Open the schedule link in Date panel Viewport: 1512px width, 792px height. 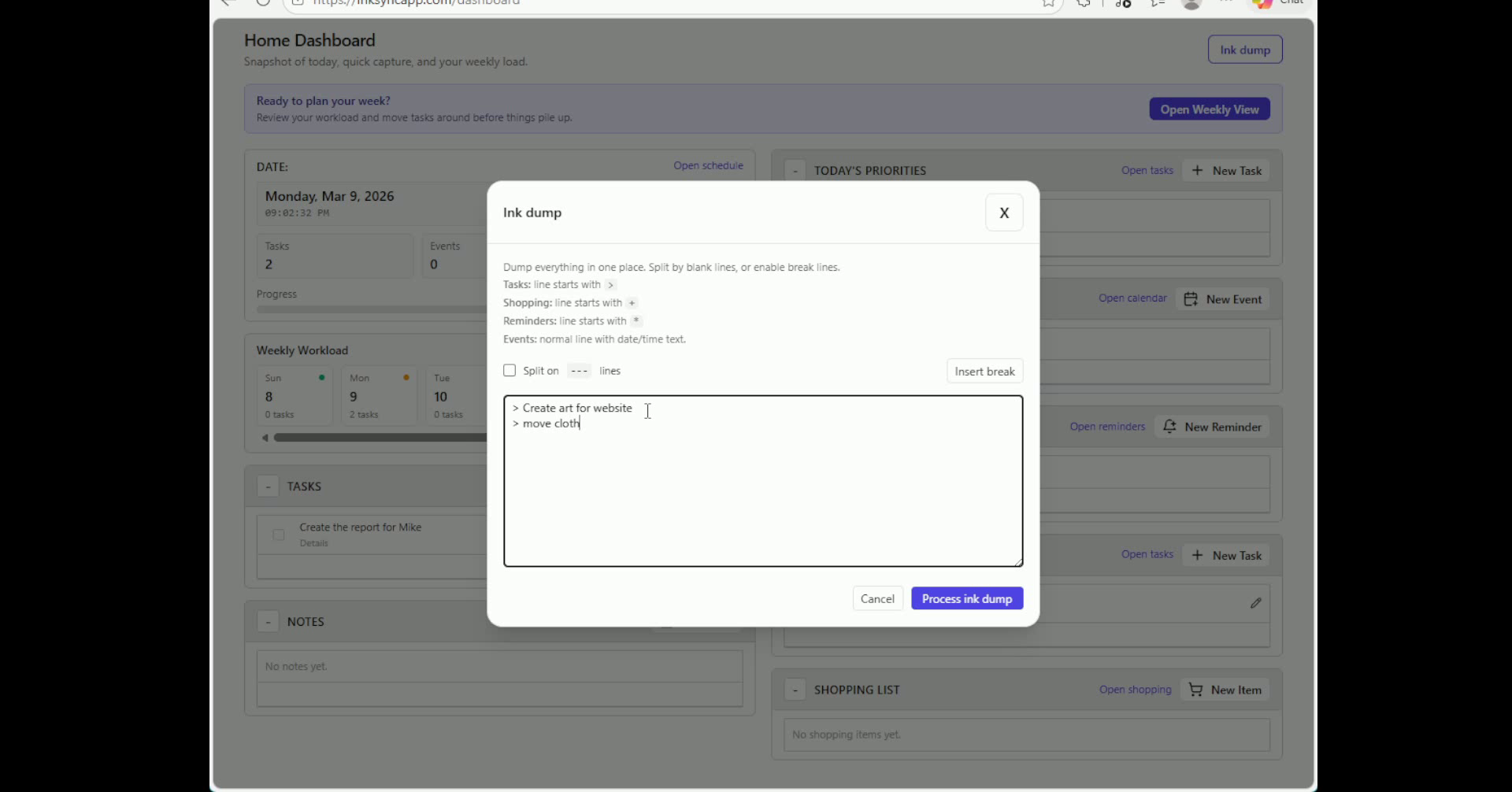click(x=707, y=165)
